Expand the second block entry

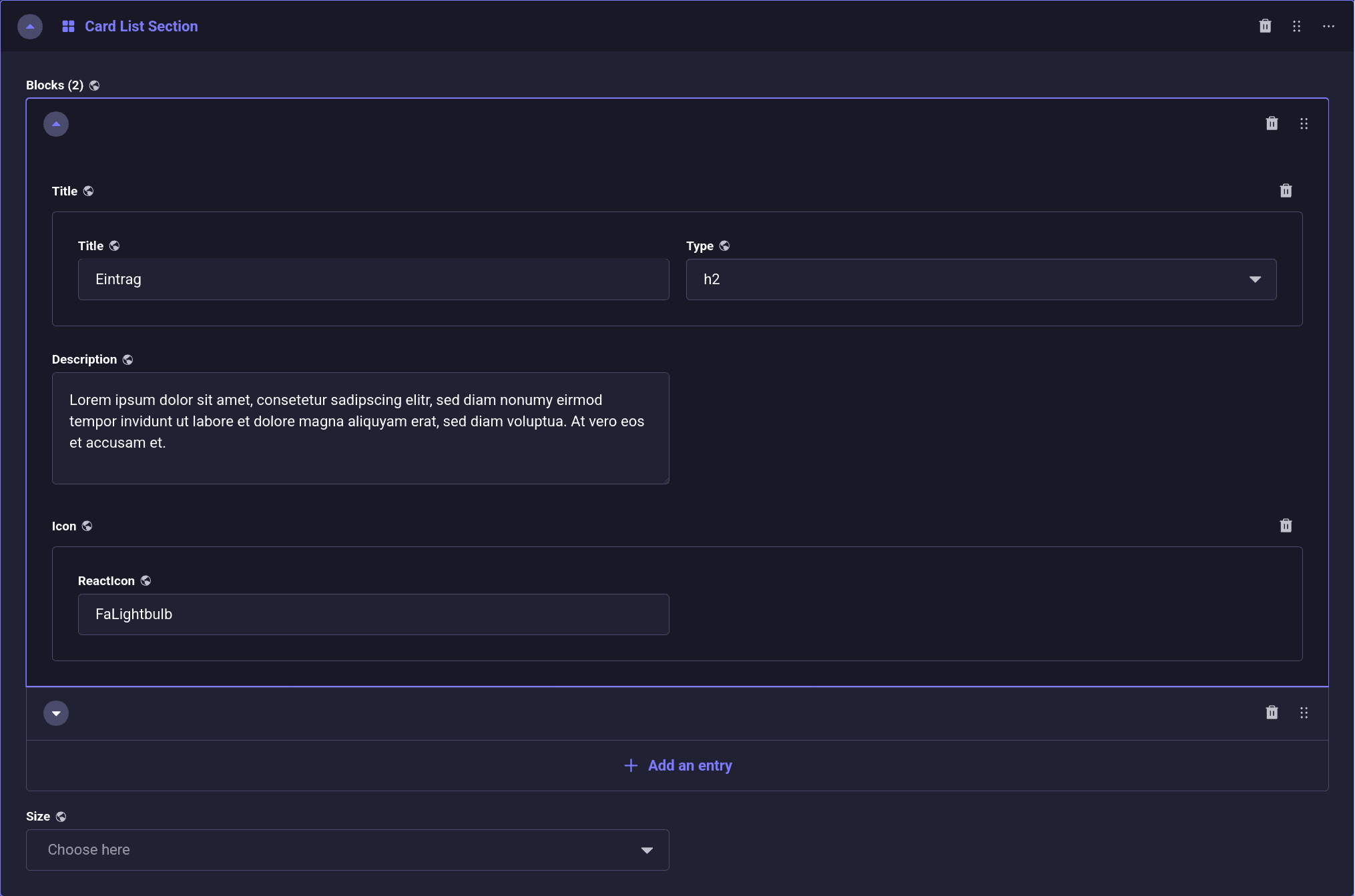[x=56, y=713]
